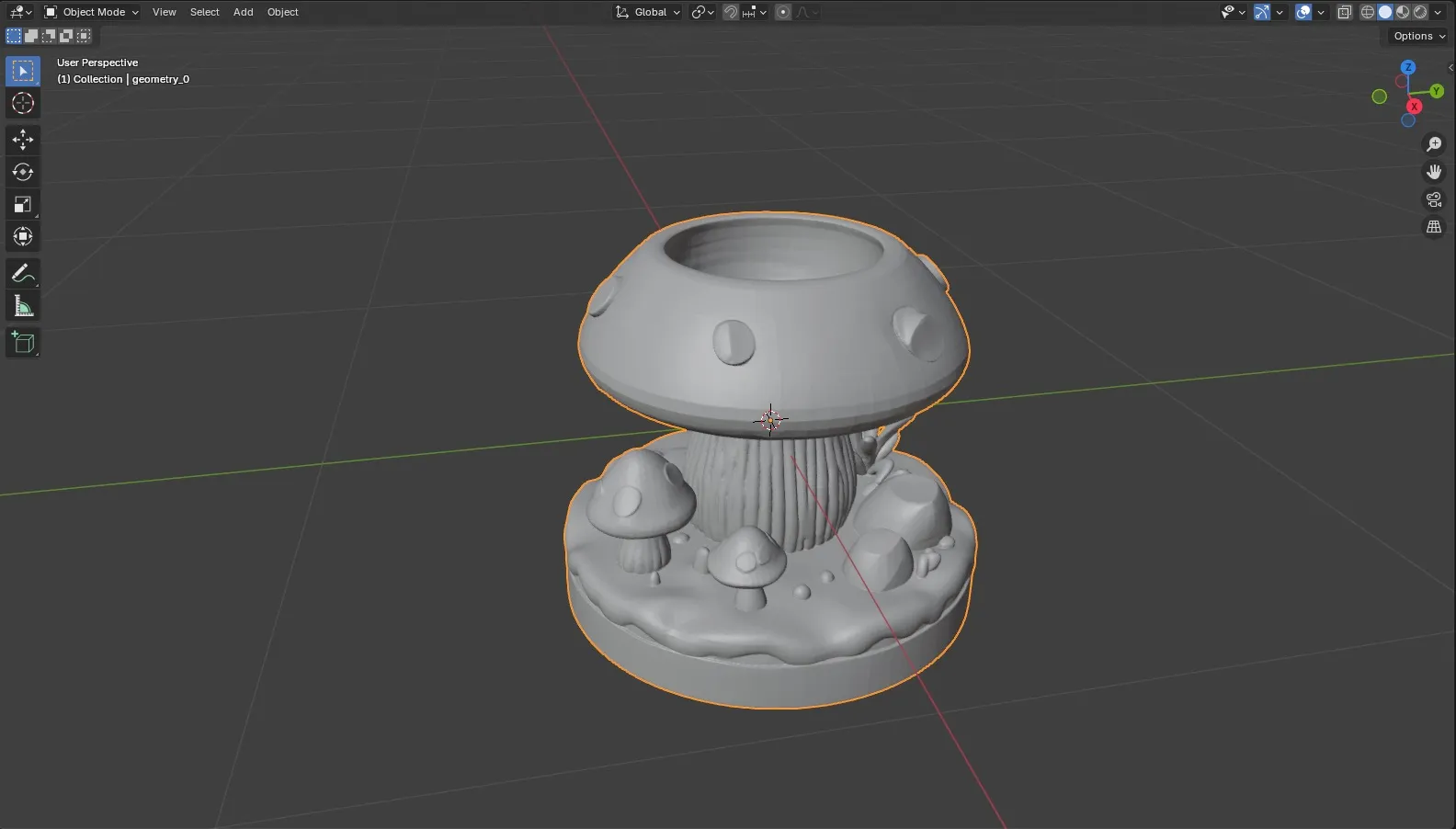Click the green Y axis on gizmo

[1437, 91]
